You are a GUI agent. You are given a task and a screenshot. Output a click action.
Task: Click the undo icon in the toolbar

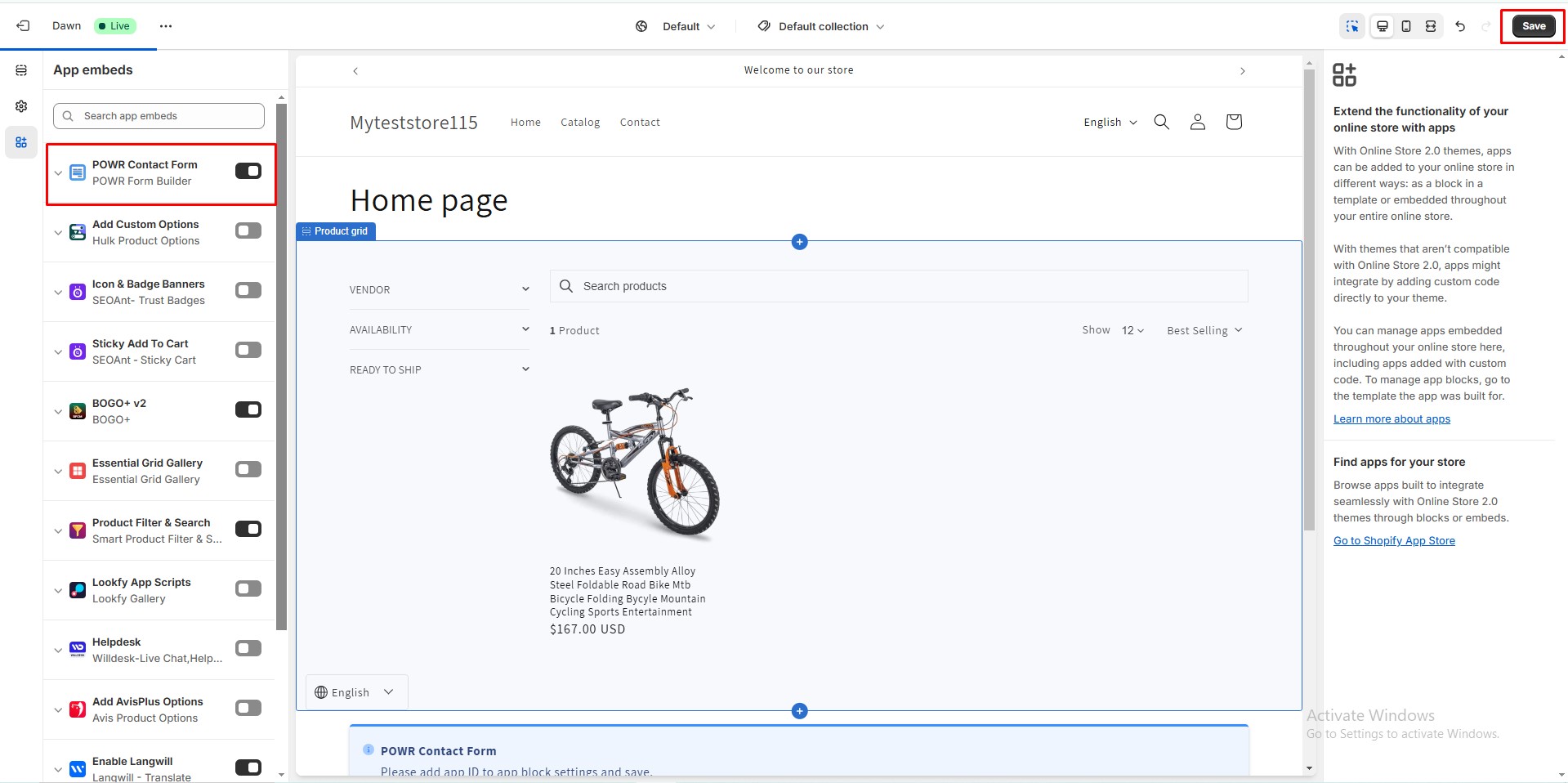pos(1459,25)
